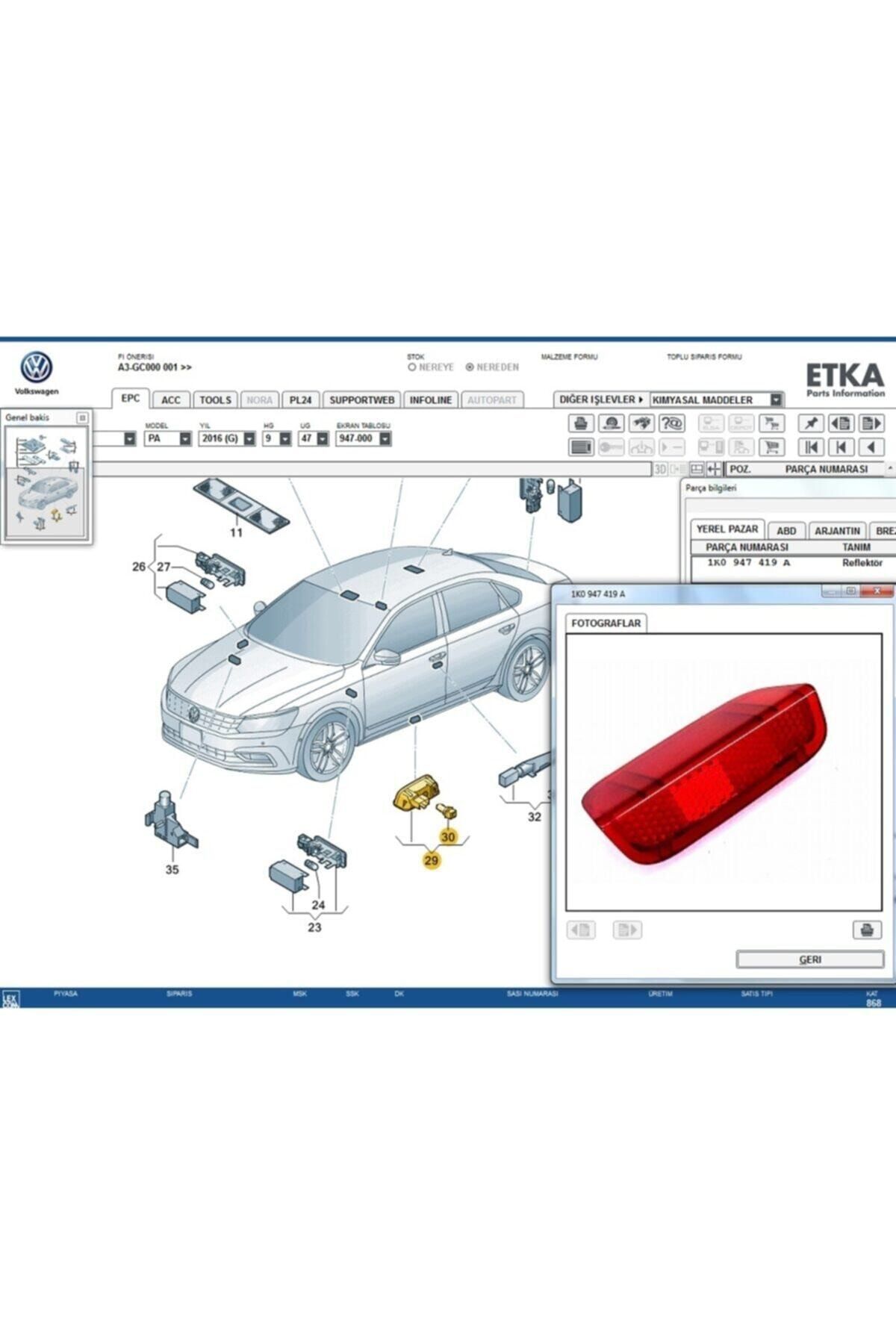Click the Genel bakis panel collapse icon
The width and height of the screenshot is (896, 1344).
pos(82,417)
